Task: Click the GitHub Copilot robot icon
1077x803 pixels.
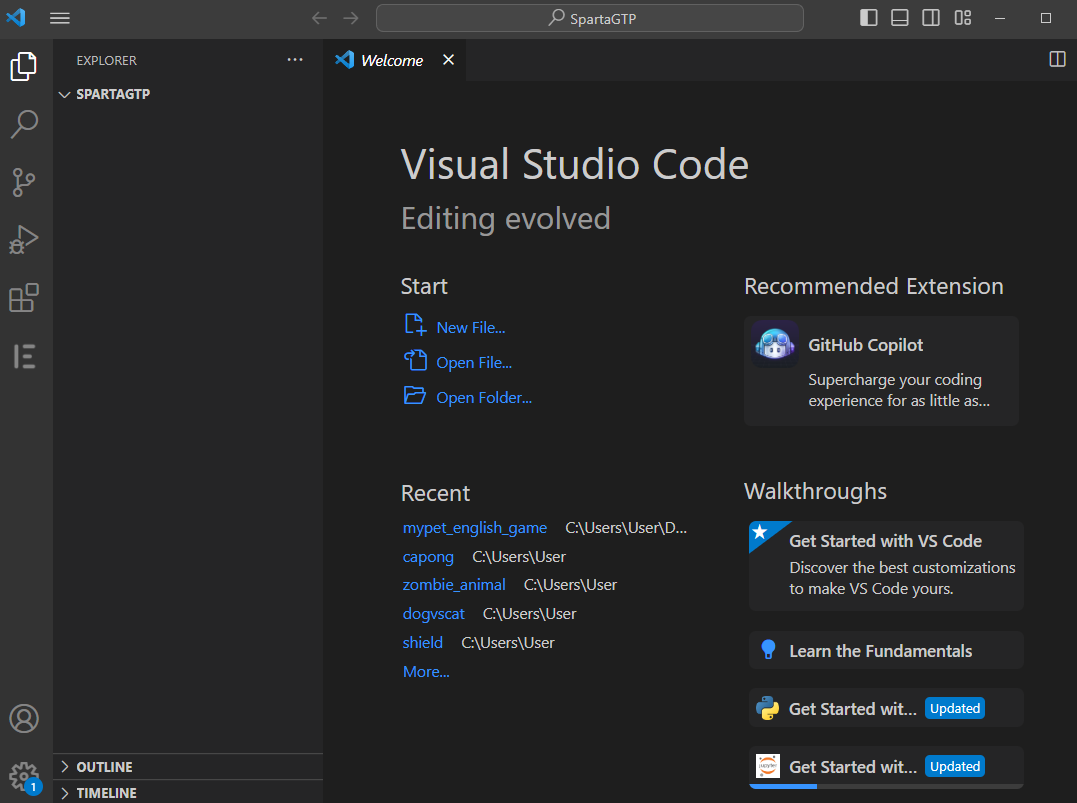Action: point(775,343)
